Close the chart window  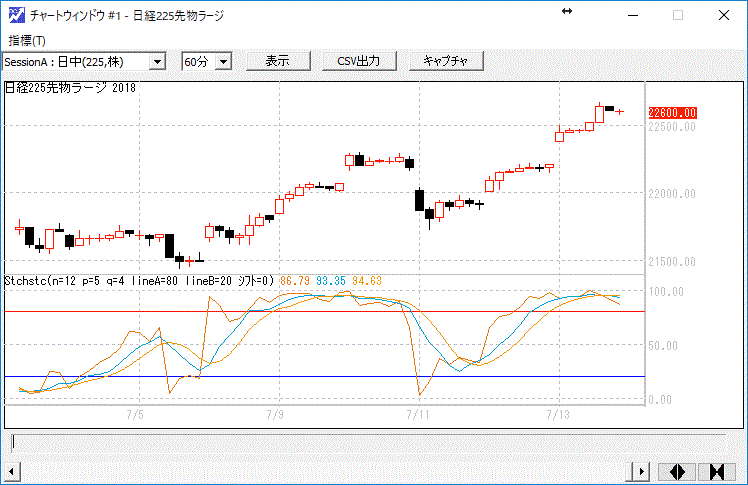[x=724, y=15]
